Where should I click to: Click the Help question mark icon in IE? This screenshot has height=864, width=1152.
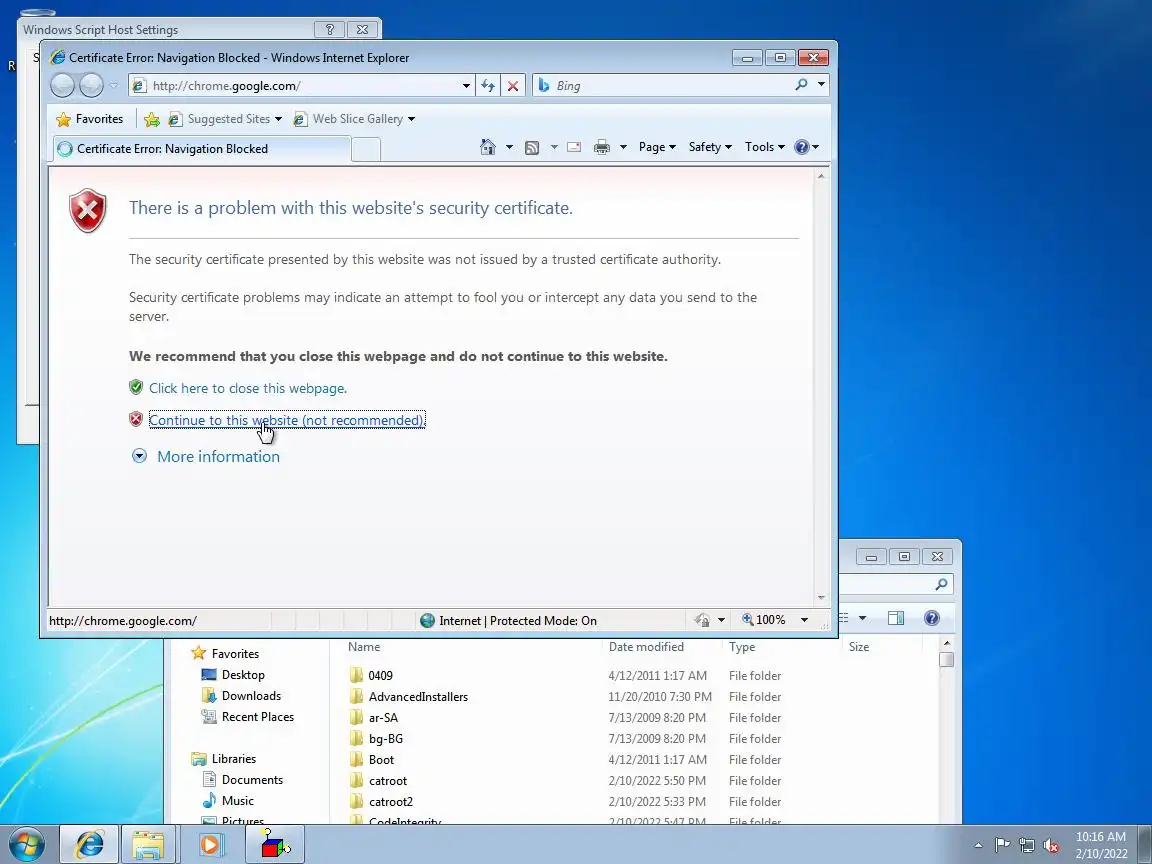click(x=802, y=147)
